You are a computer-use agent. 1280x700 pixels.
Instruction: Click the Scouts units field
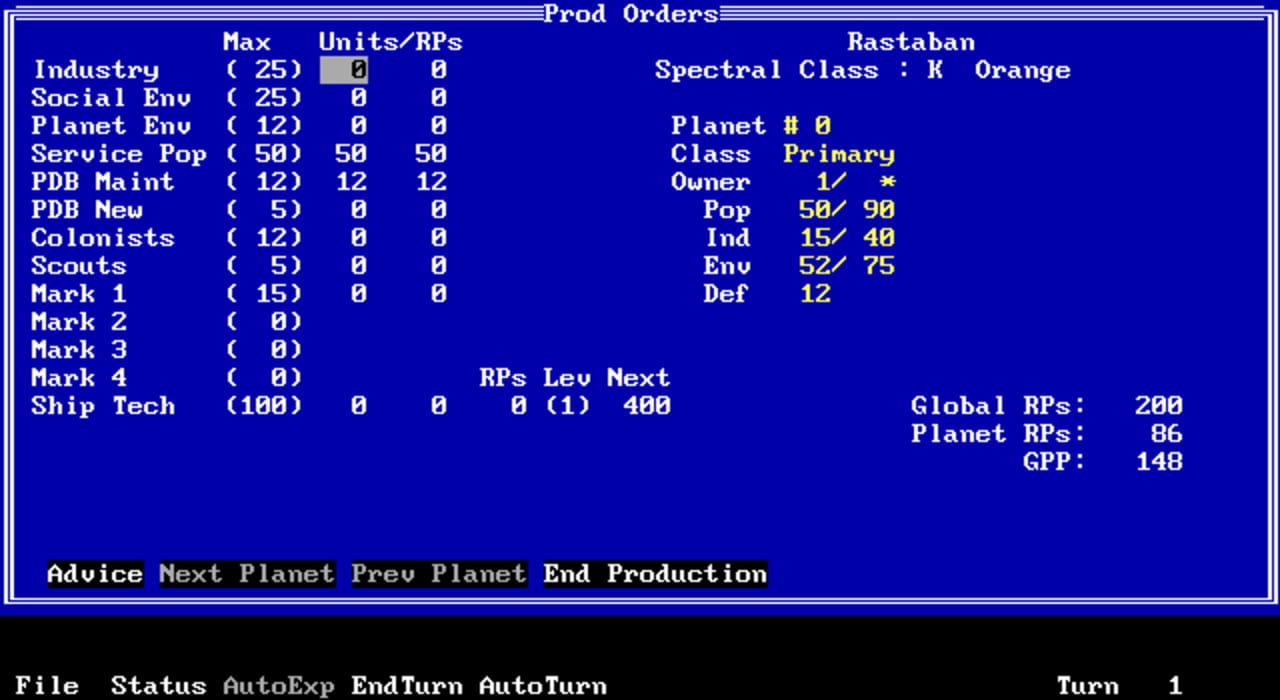(354, 265)
